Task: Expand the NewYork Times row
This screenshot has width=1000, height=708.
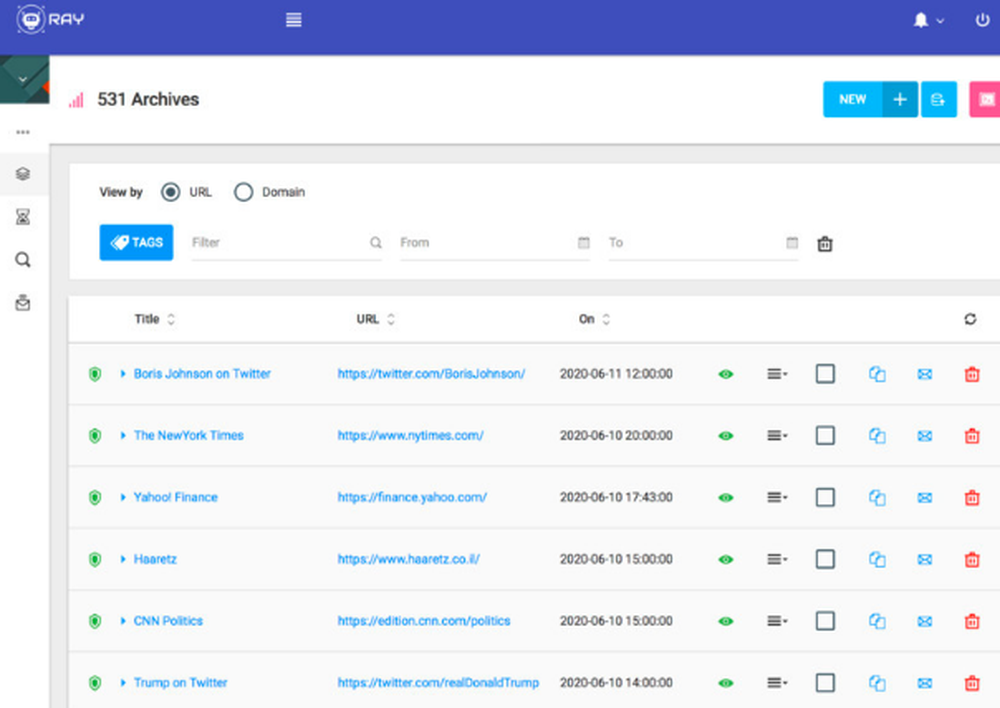Action: coord(123,436)
